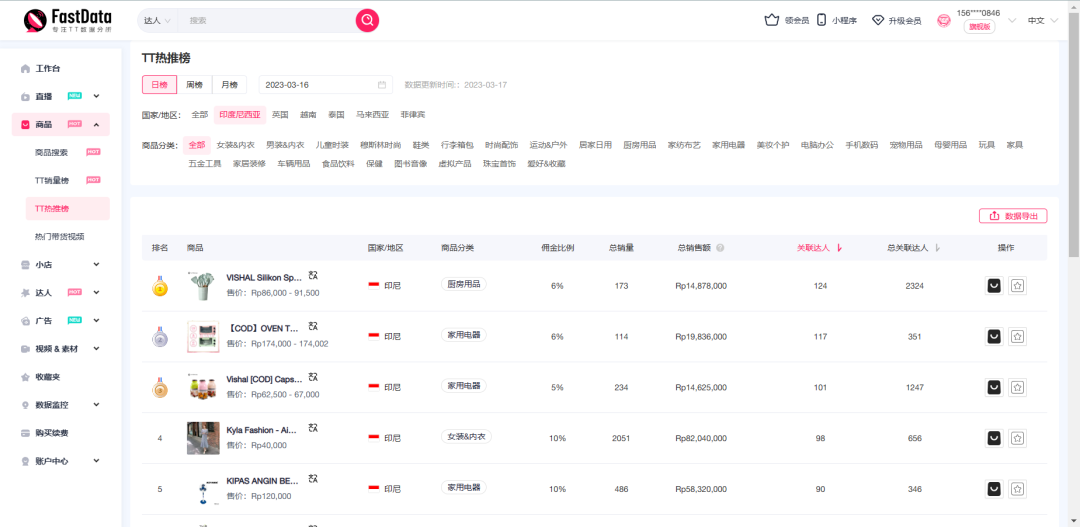Image resolution: width=1080 pixels, height=527 pixels.
Task: Select the 月榜 ranking period
Action: [229, 85]
